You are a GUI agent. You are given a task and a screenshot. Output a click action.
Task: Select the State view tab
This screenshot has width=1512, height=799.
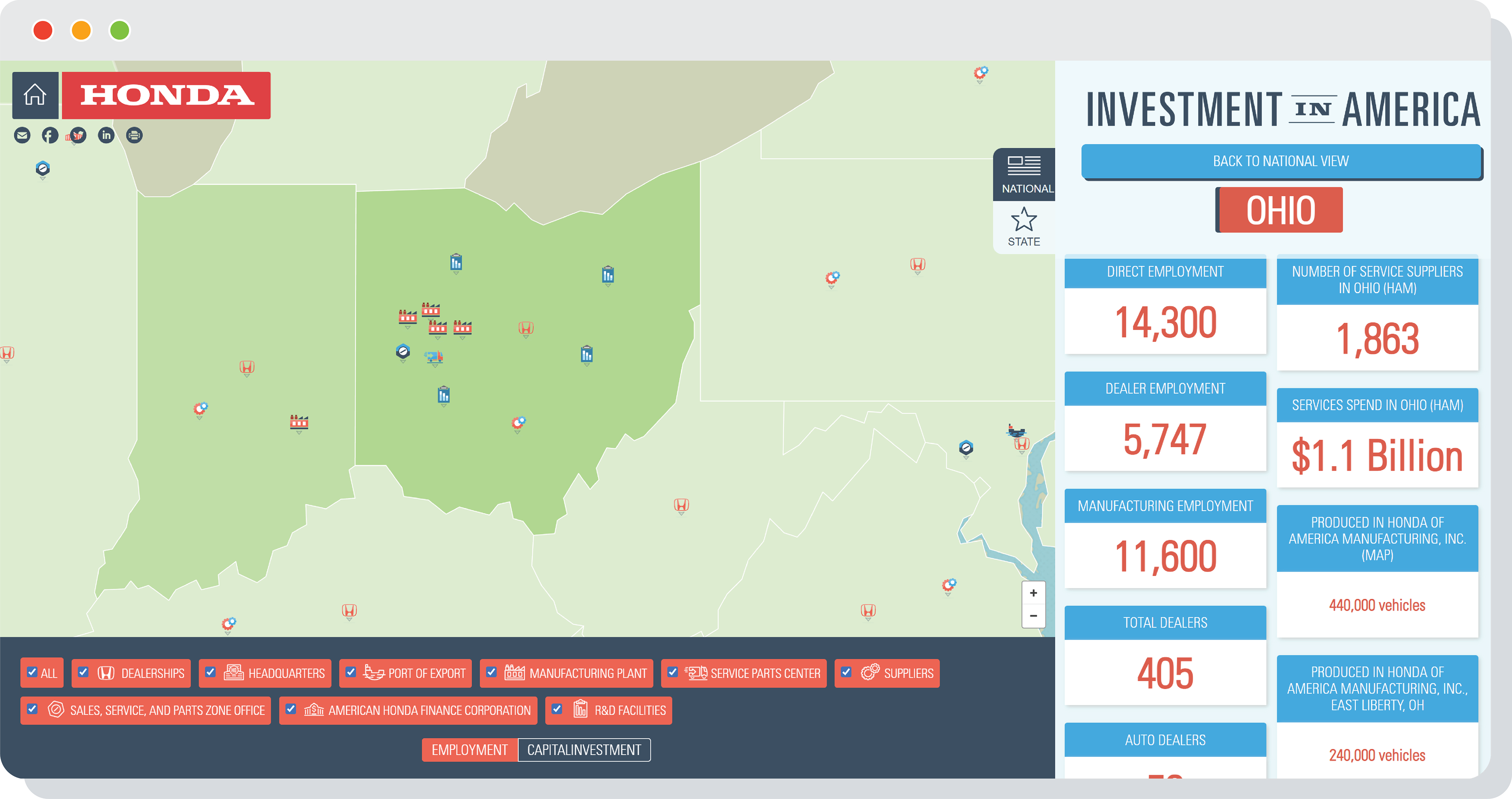(1024, 227)
